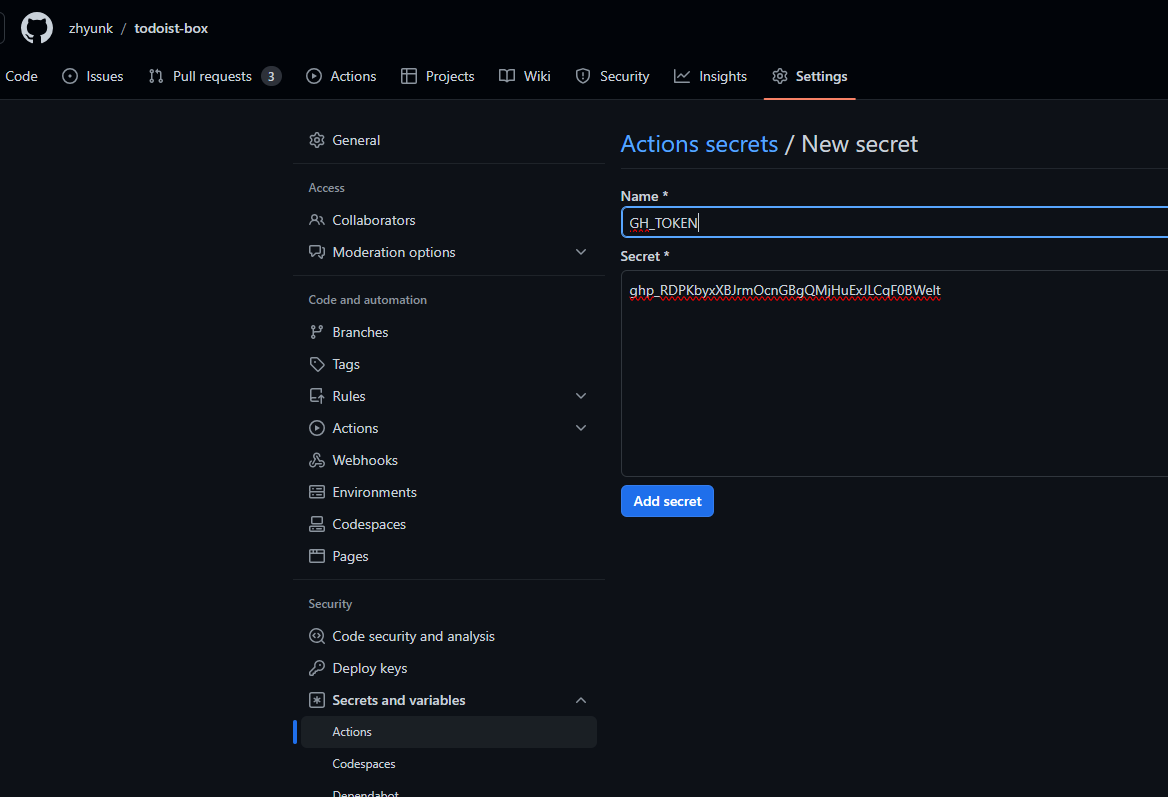Select Actions under Secrets and variables
This screenshot has width=1168, height=797.
point(448,731)
